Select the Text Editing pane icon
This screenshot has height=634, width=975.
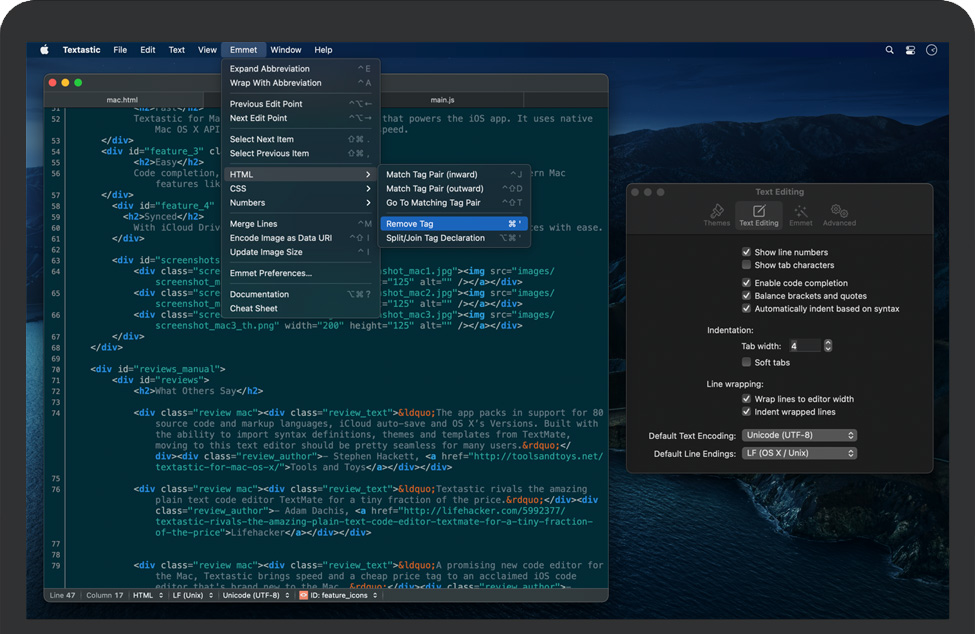click(x=759, y=214)
